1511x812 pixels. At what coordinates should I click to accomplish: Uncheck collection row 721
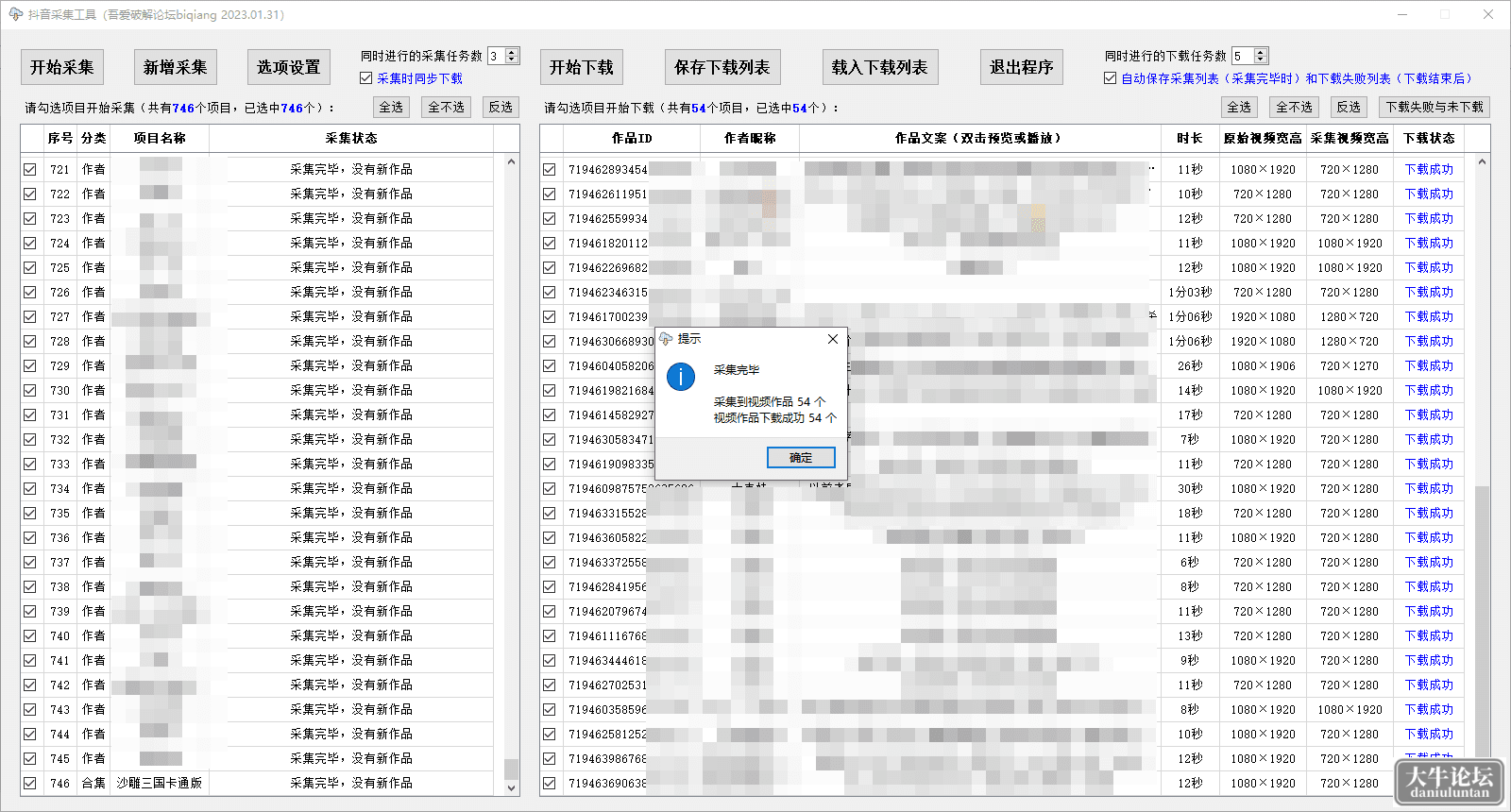click(30, 170)
